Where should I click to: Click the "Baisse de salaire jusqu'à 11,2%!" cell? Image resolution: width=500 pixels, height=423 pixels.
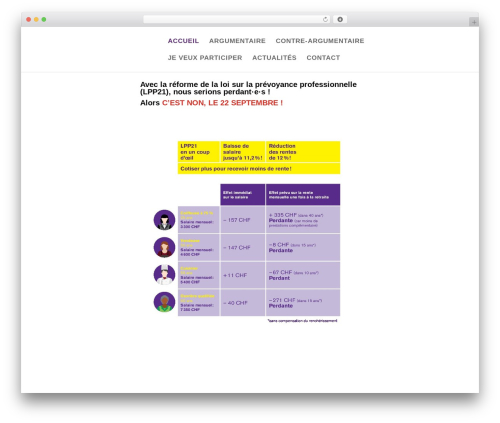[243, 152]
